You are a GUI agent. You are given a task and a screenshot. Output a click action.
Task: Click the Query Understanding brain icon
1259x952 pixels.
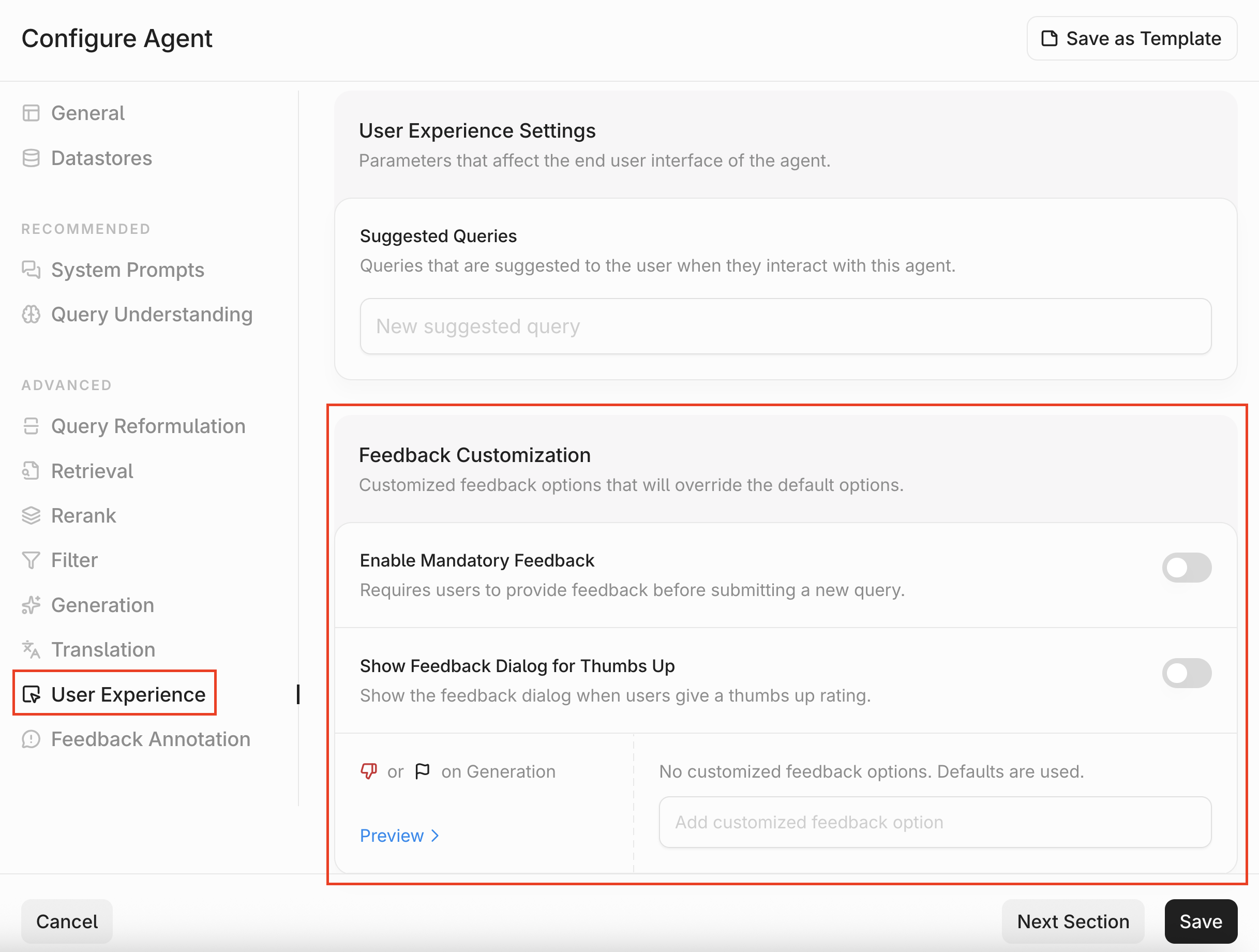pos(31,314)
